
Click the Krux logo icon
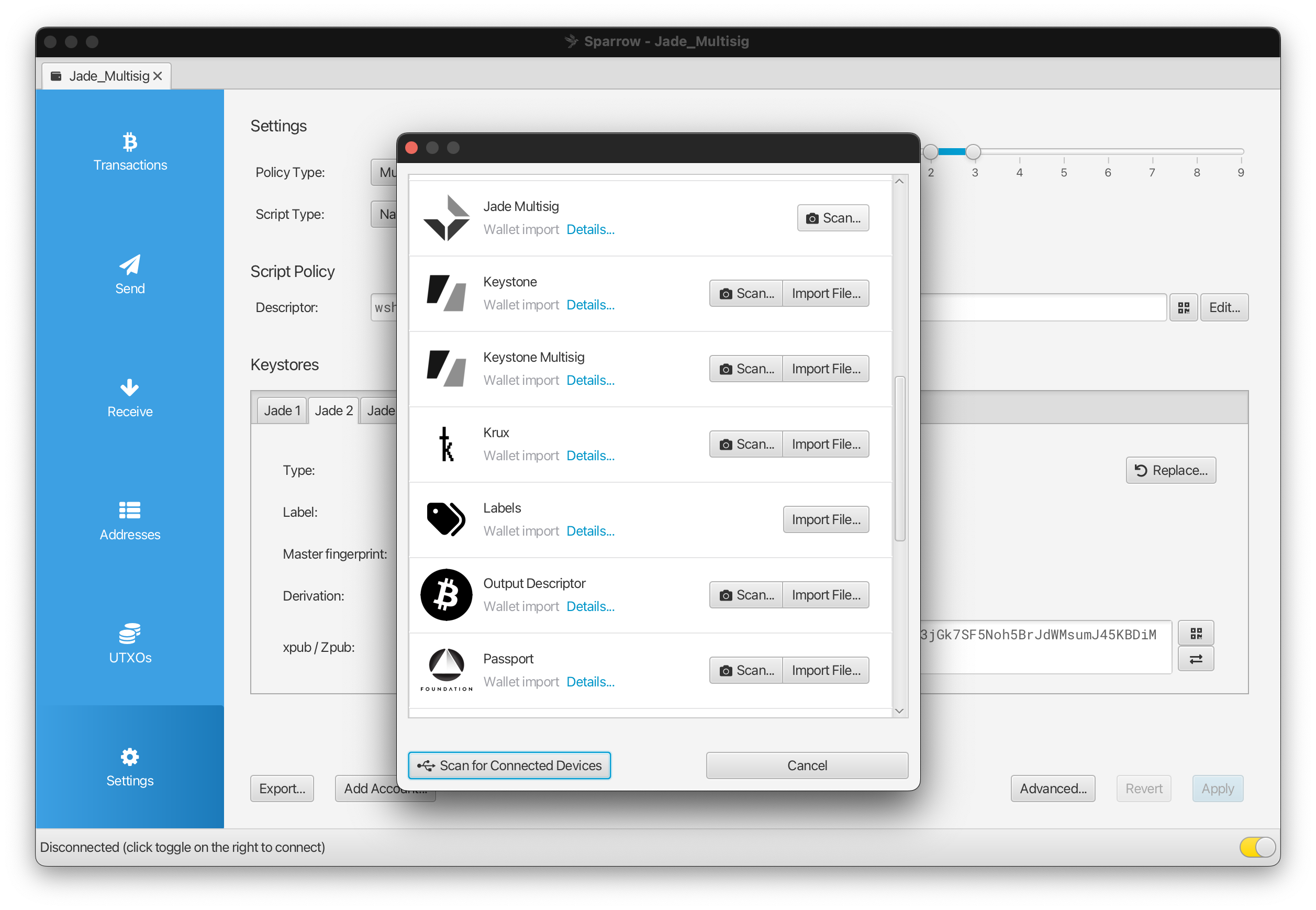[447, 444]
